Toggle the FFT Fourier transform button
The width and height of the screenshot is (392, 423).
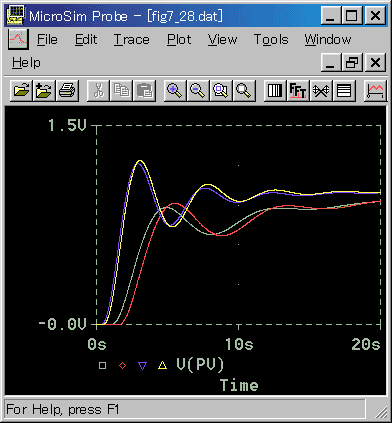298,90
